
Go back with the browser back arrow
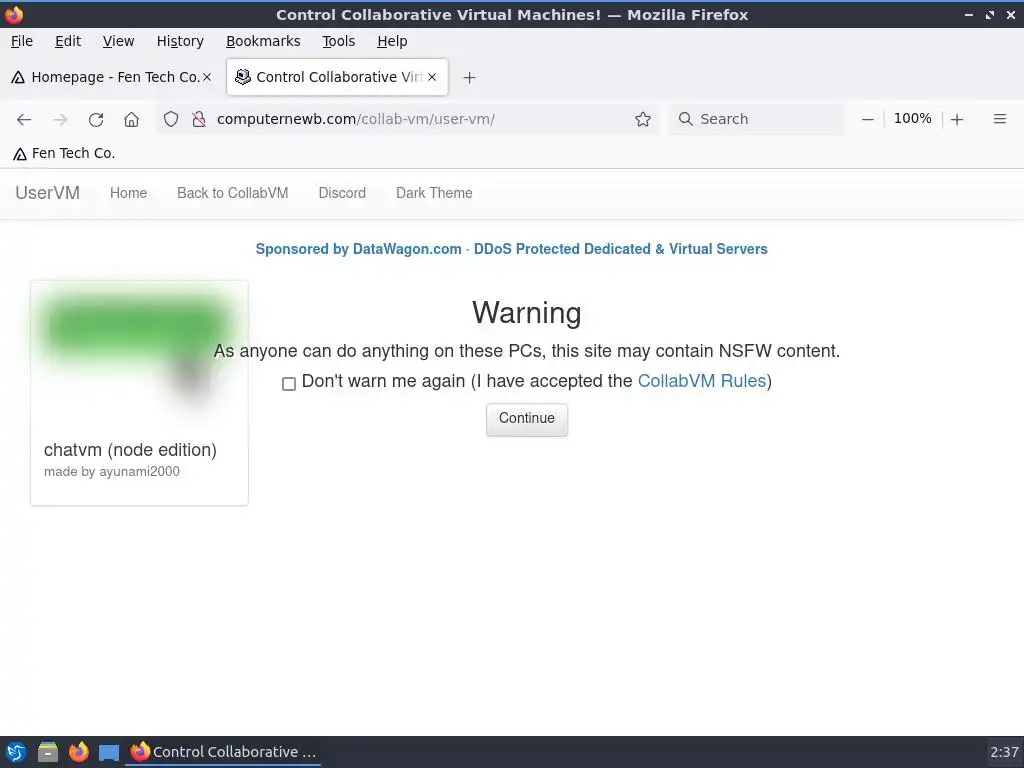coord(24,120)
